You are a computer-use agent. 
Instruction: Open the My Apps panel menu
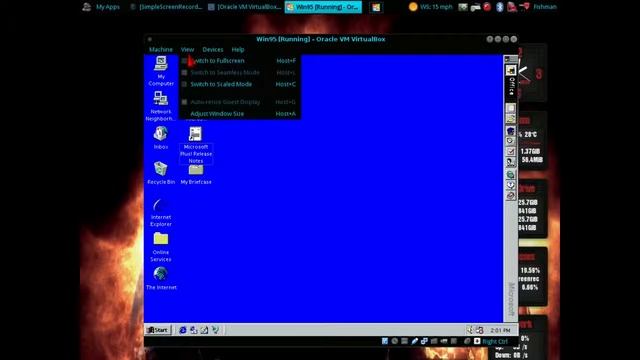click(101, 7)
